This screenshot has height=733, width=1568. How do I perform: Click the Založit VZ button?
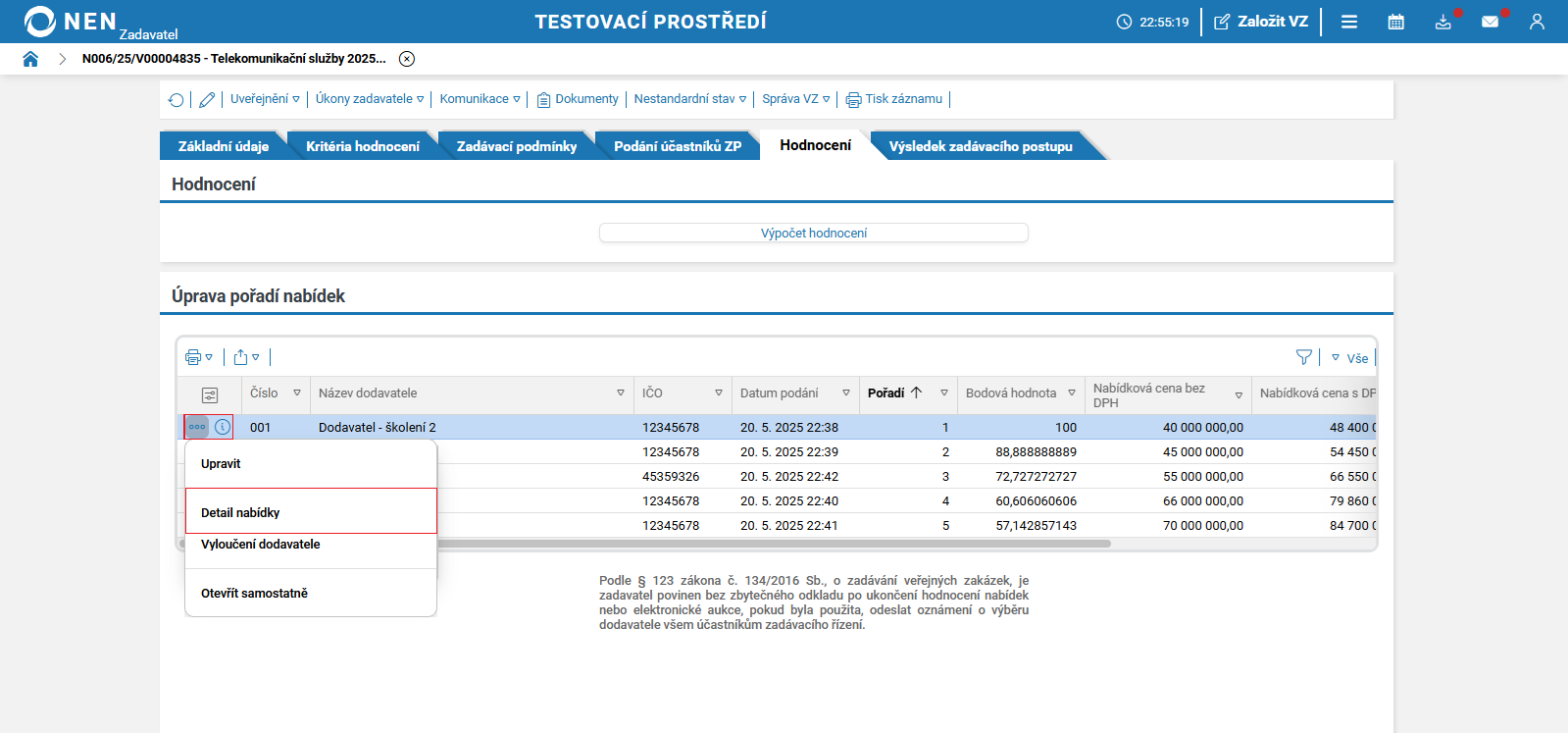(x=1261, y=22)
